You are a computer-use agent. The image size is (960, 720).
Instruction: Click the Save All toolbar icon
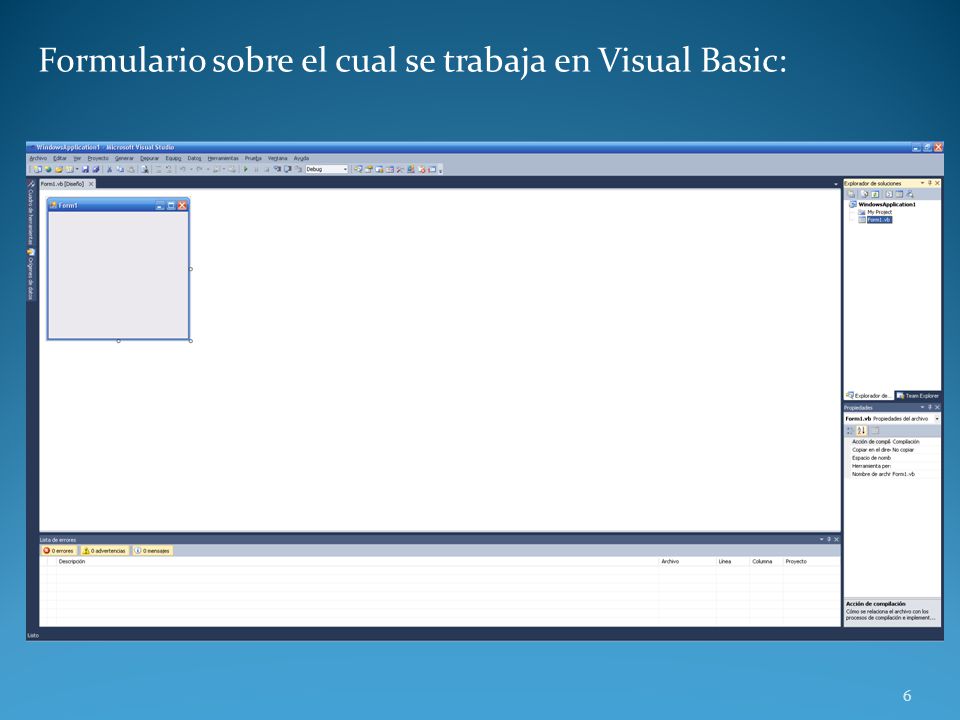tap(96, 169)
